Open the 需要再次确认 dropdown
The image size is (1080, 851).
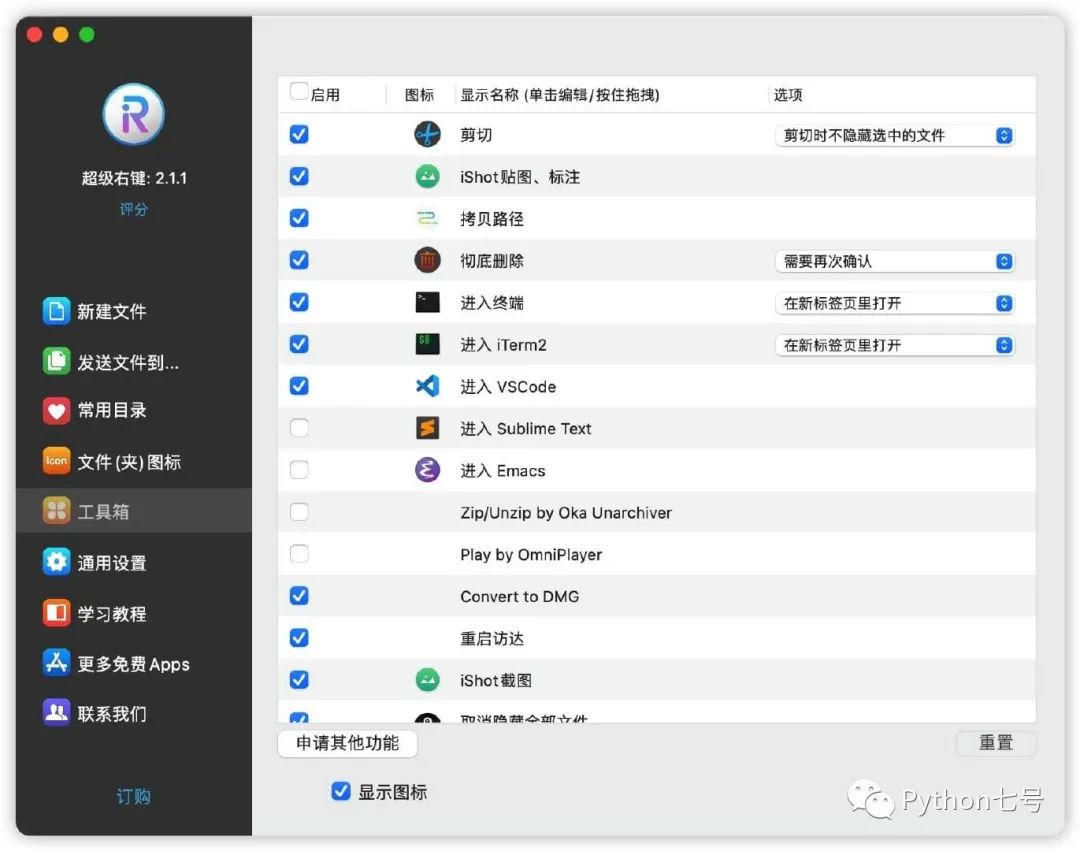coord(895,262)
